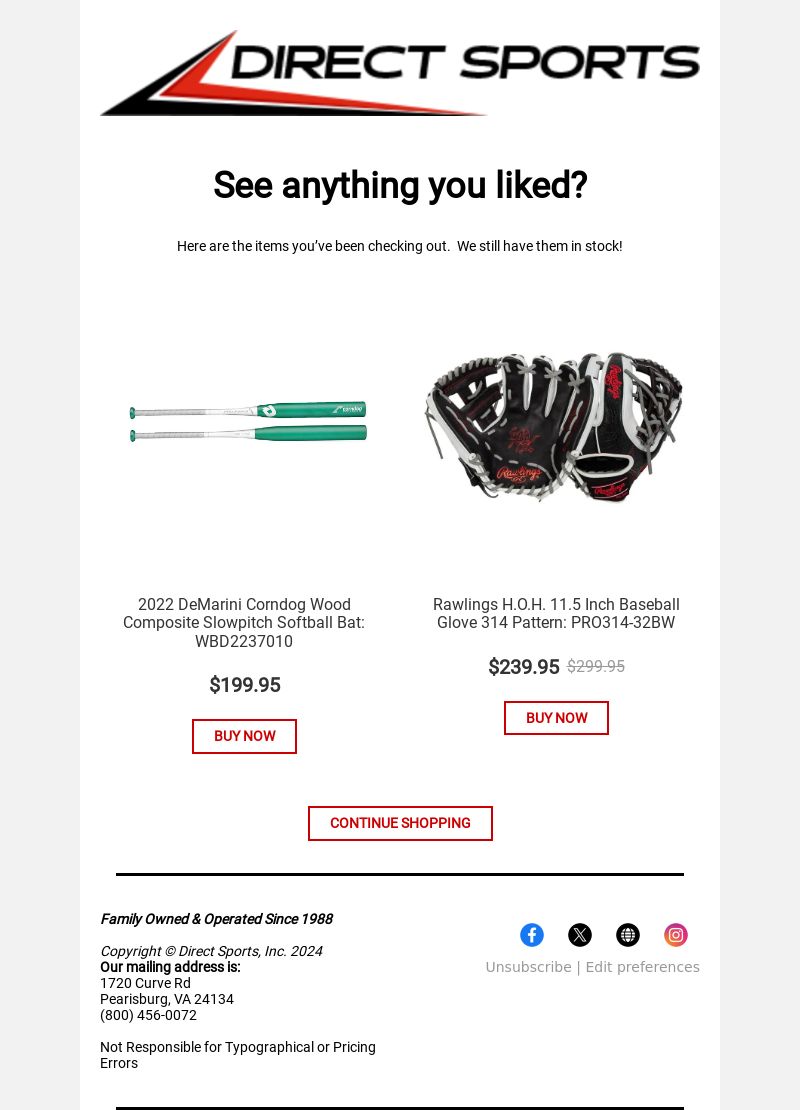Open the X (Twitter) social icon
The image size is (800, 1110).
point(580,934)
